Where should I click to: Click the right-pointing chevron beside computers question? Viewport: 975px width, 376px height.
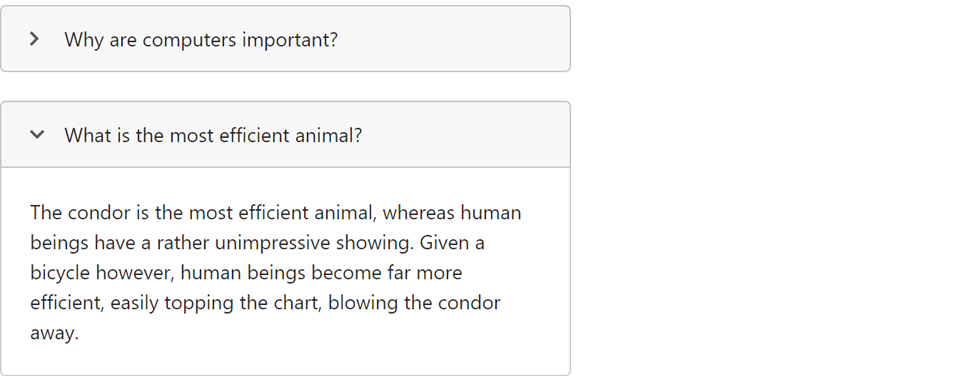(35, 39)
